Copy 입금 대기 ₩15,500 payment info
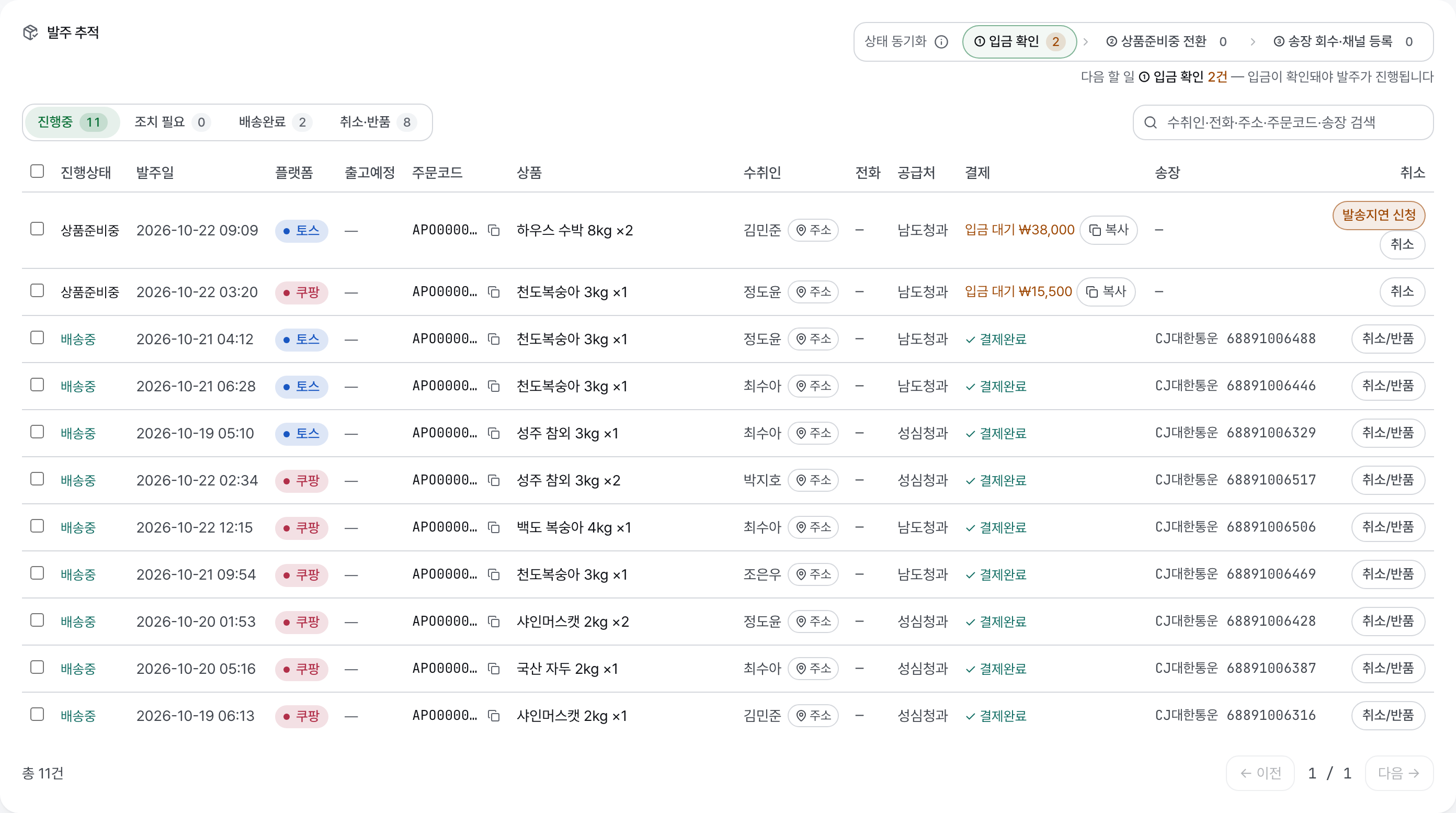This screenshot has width=1456, height=813. click(x=1106, y=292)
